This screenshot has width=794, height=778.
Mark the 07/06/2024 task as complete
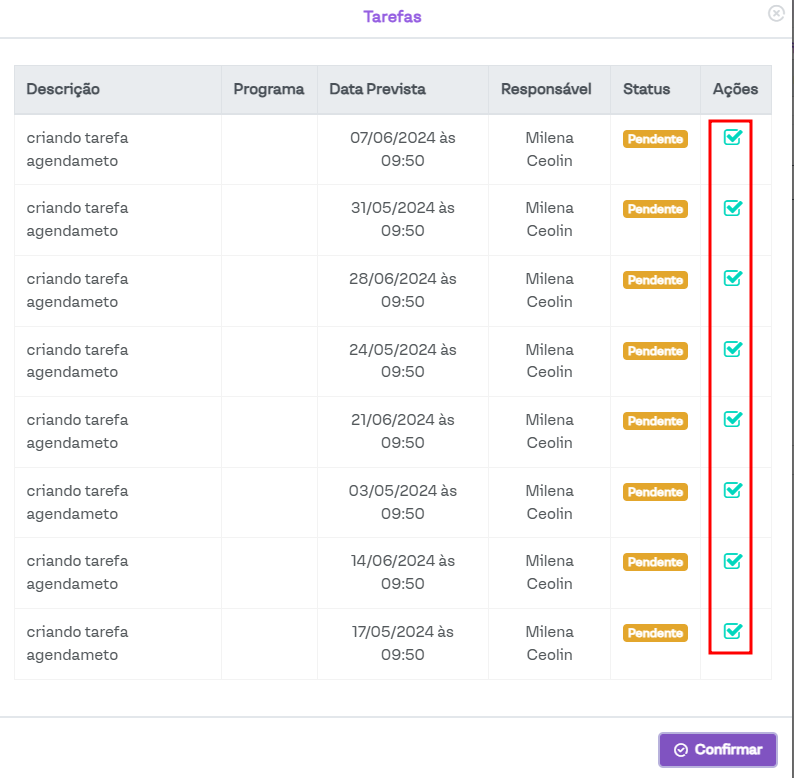click(x=732, y=138)
